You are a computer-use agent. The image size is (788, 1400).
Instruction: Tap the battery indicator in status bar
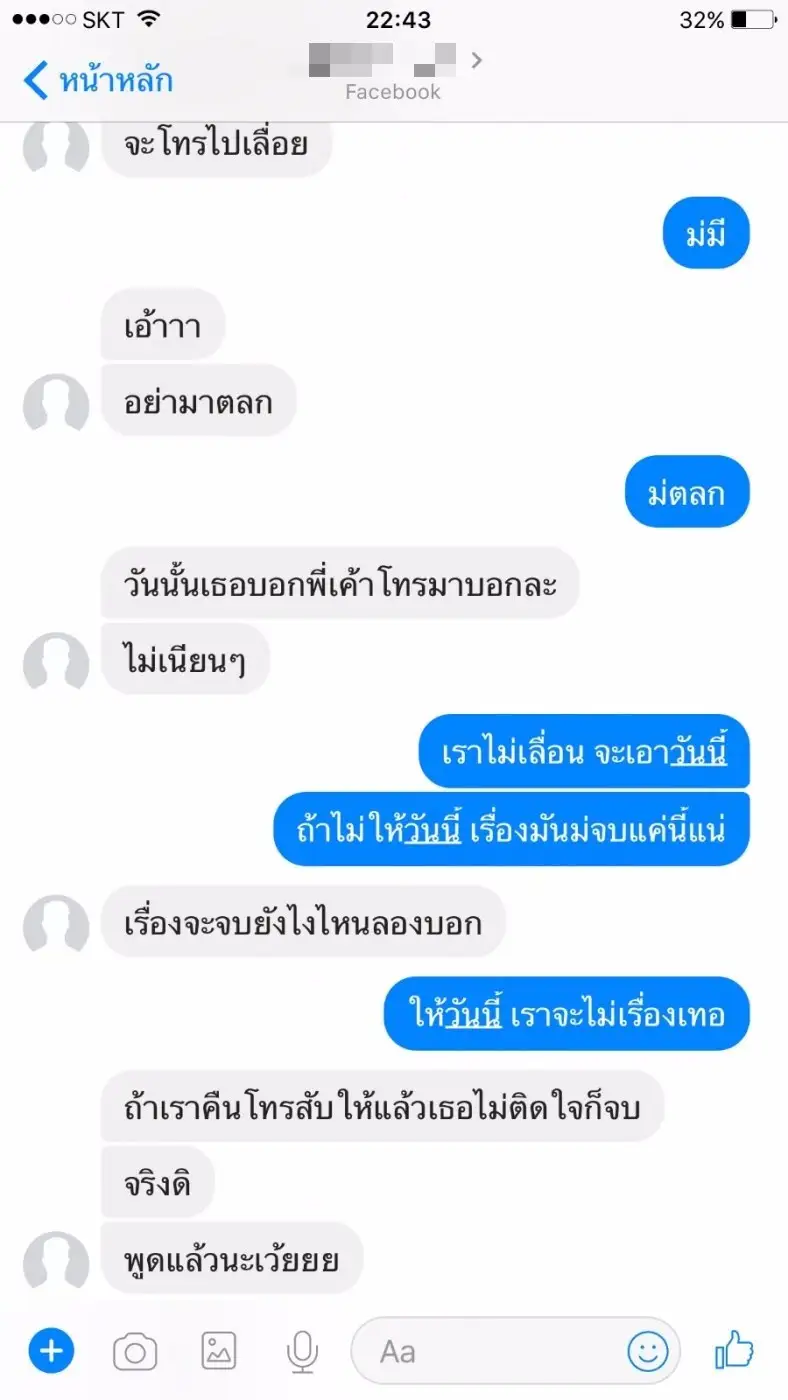pyautogui.click(x=753, y=20)
